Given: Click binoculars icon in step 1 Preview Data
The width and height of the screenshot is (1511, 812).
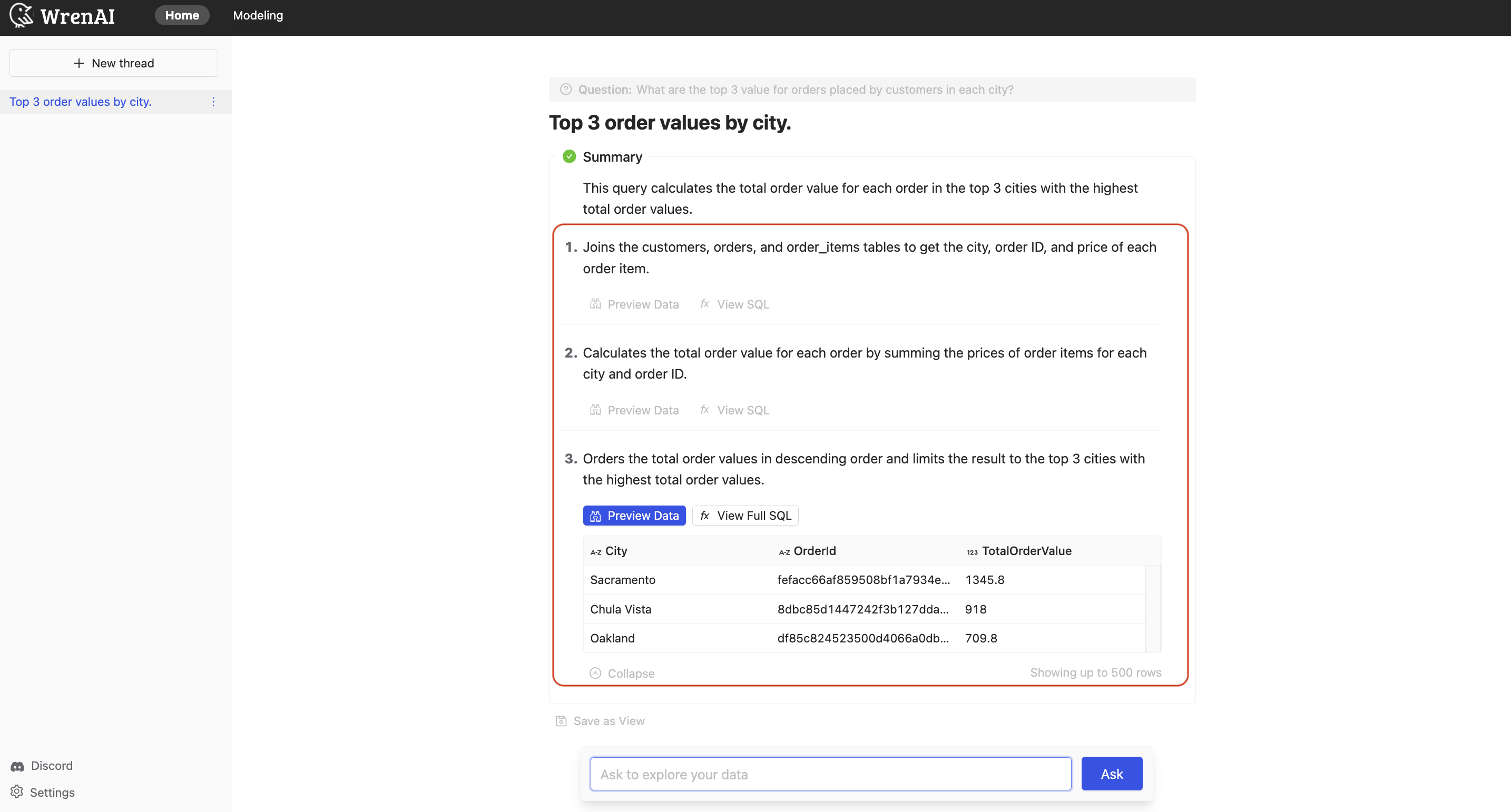Looking at the screenshot, I should click(595, 304).
